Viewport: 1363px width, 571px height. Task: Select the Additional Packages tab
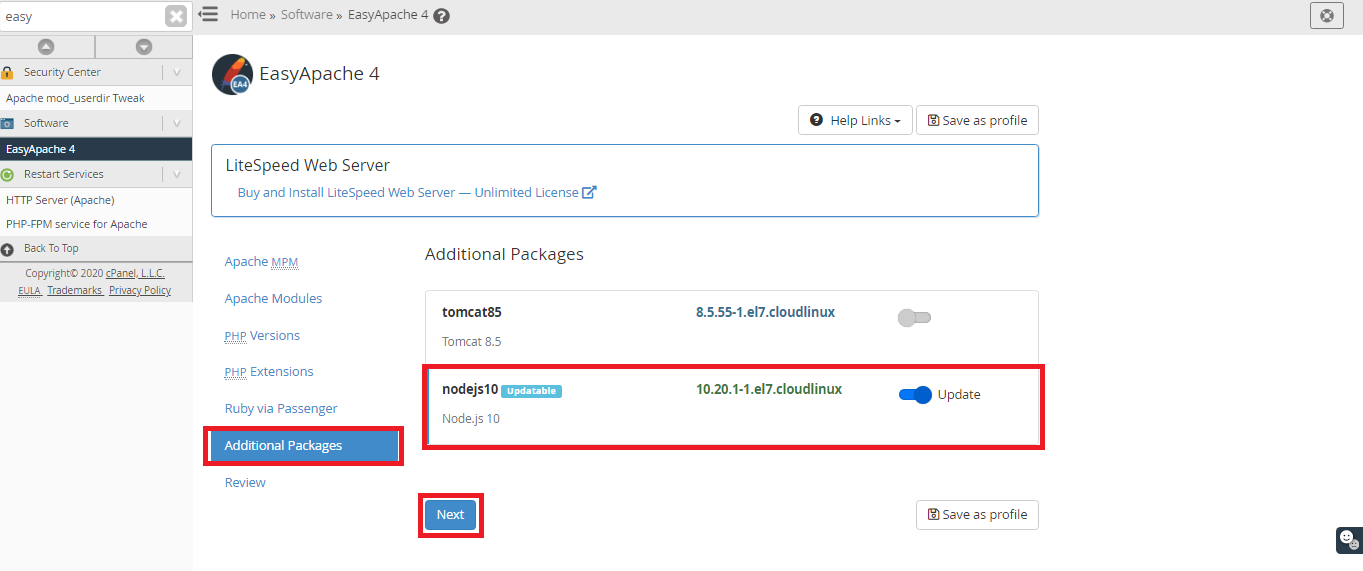(303, 446)
